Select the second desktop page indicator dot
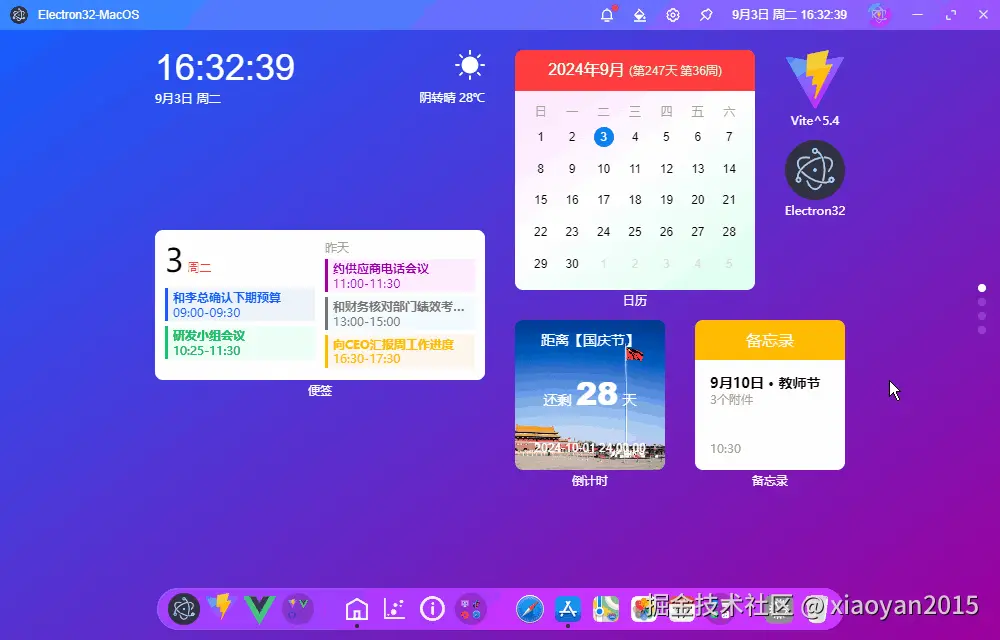Screen dimensions: 1000x640 (x=982, y=302)
